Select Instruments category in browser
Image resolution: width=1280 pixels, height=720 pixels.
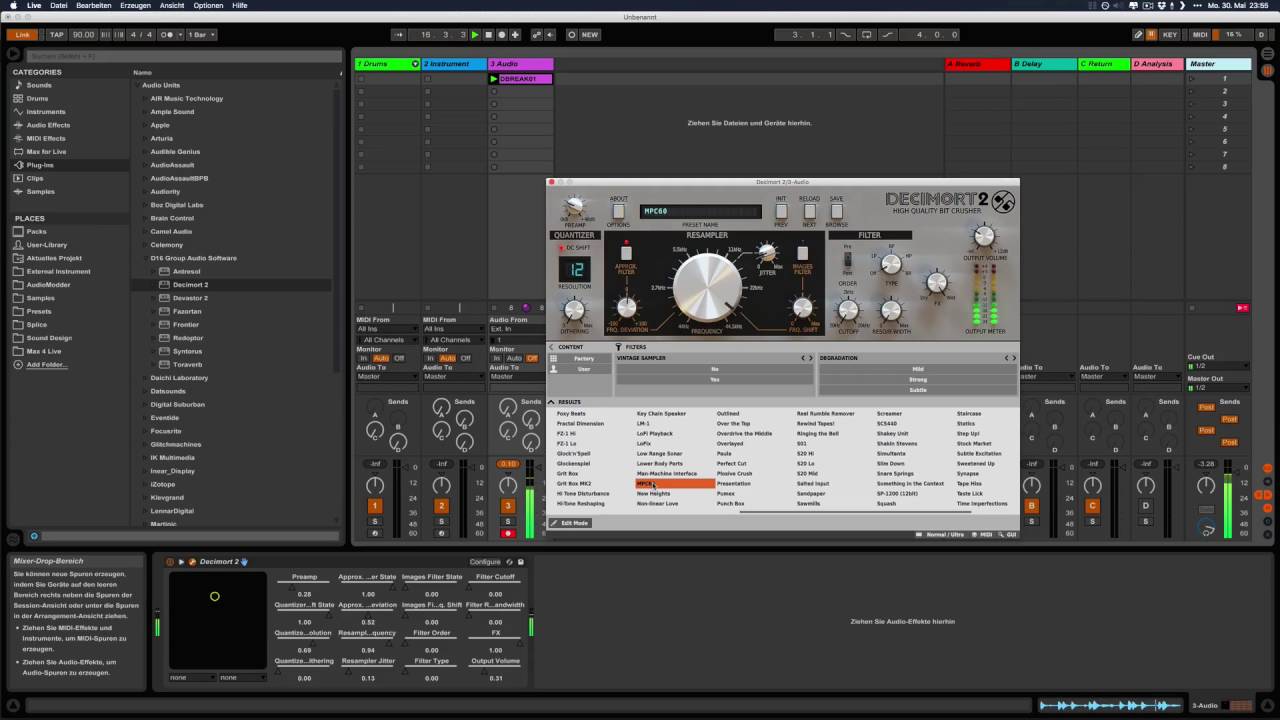pyautogui.click(x=46, y=111)
